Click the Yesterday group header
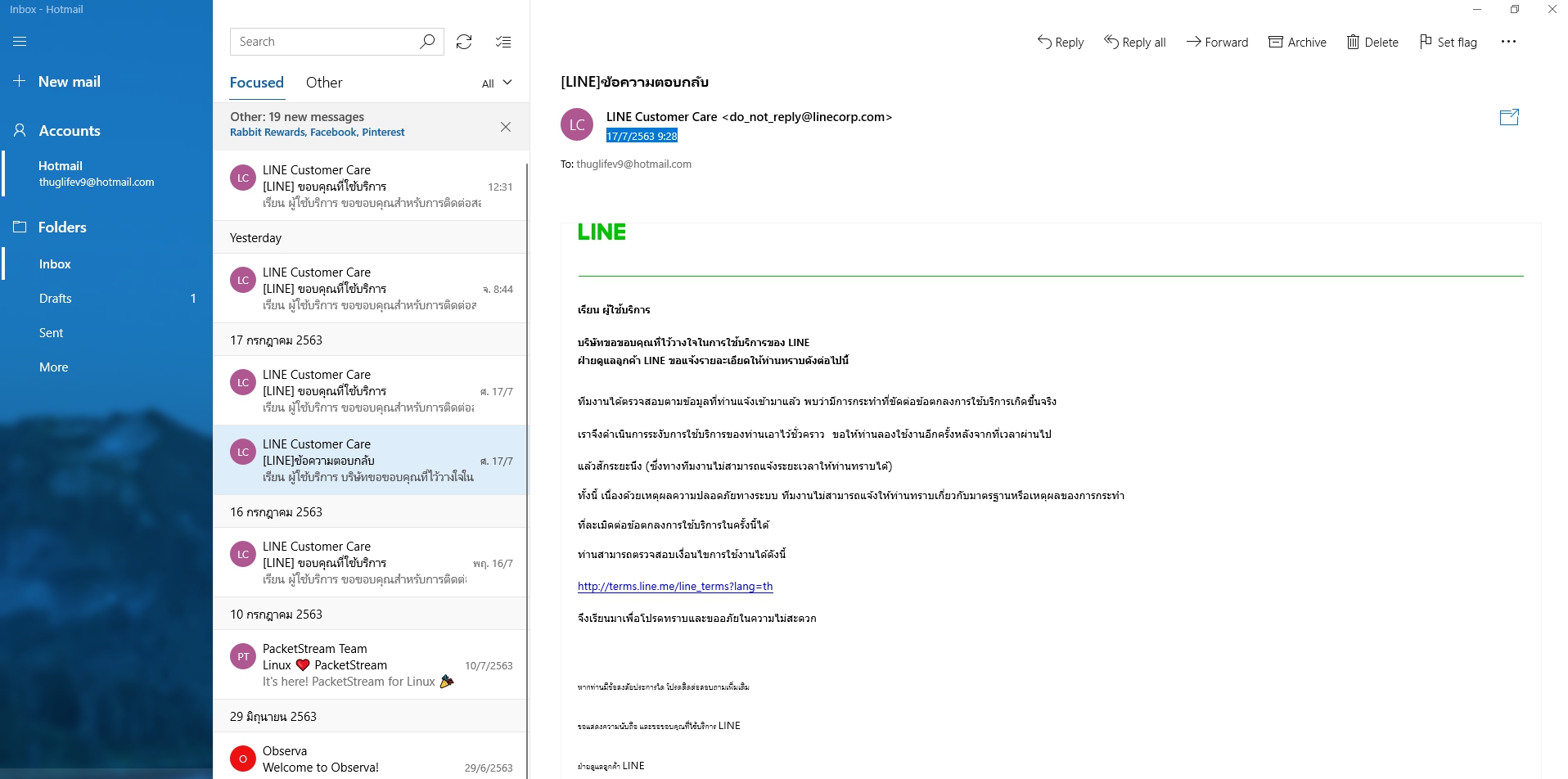The image size is (1568, 779). [x=371, y=237]
